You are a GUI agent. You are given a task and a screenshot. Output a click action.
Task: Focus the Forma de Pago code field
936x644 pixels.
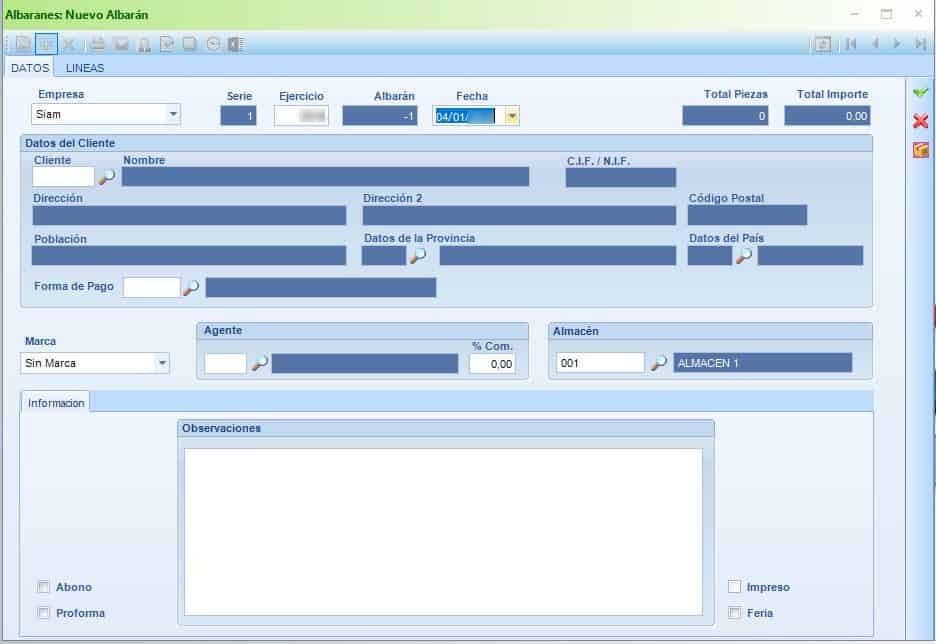[152, 288]
